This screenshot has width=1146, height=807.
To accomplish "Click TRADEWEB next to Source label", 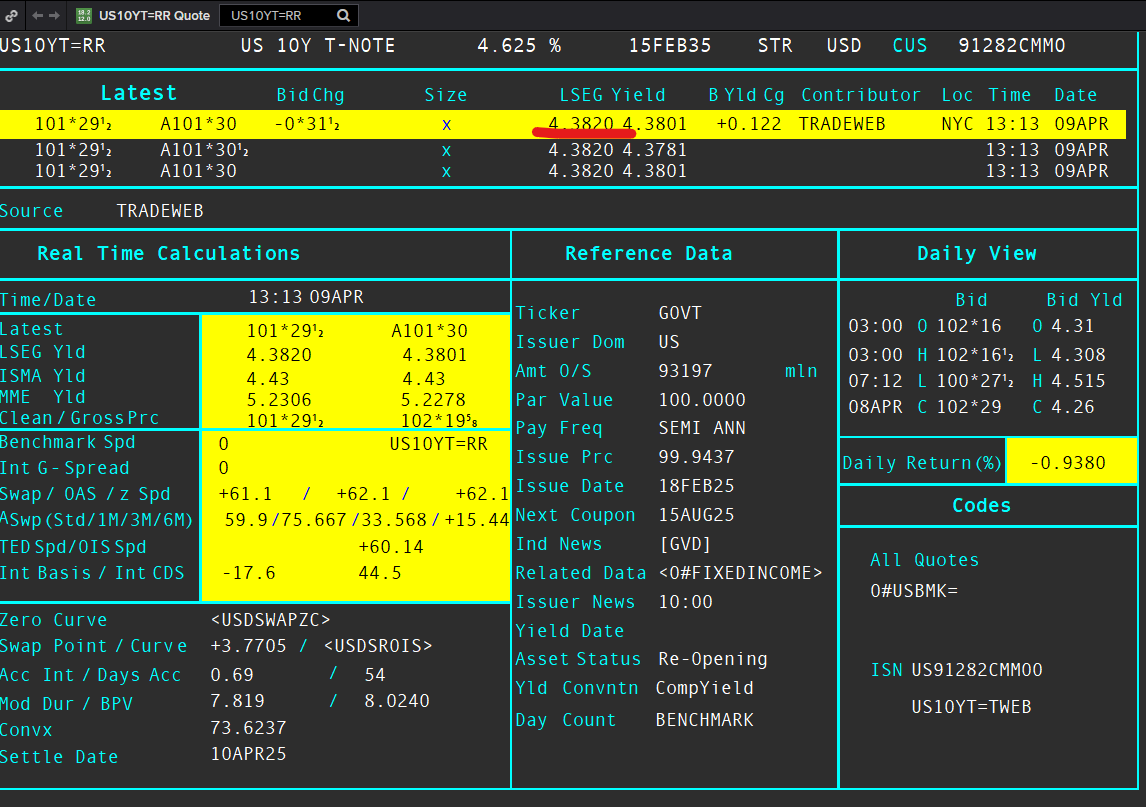I will pos(160,211).
